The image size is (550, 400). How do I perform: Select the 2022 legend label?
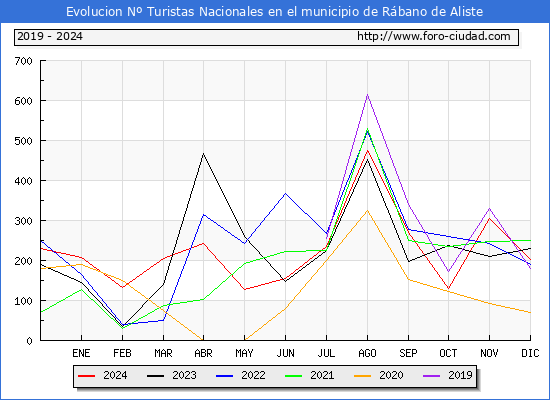pyautogui.click(x=253, y=375)
